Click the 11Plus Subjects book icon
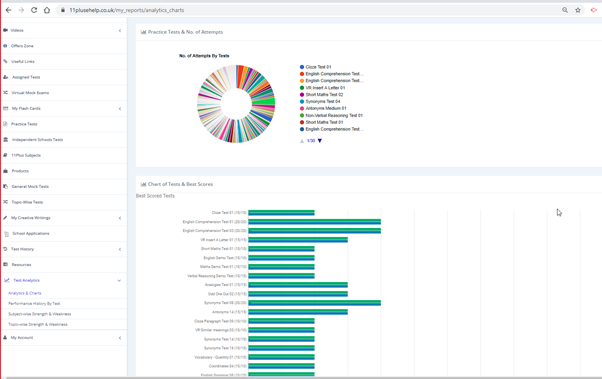 5,155
